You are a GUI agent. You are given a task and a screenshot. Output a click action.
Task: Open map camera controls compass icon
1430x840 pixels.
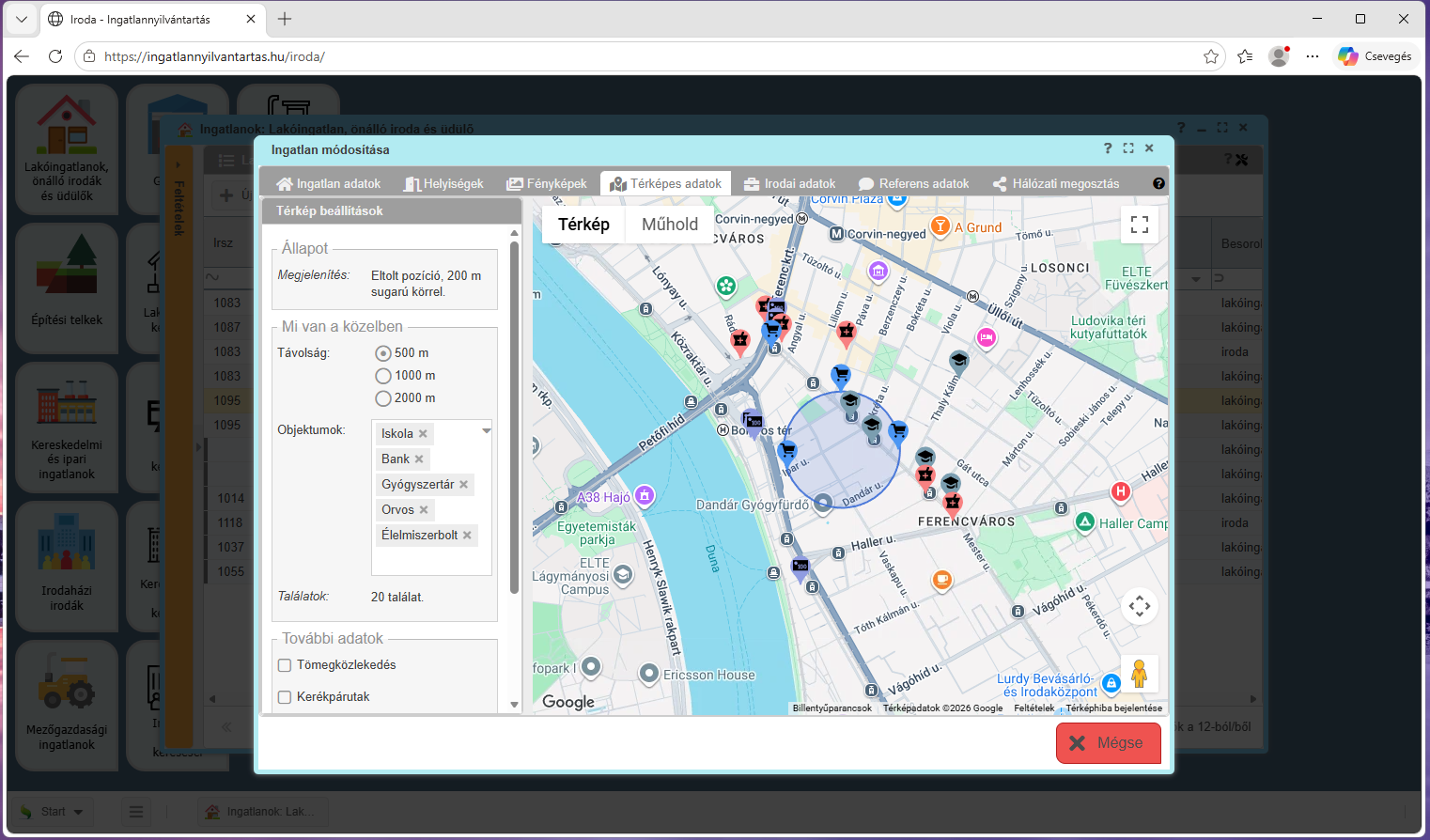click(1139, 606)
